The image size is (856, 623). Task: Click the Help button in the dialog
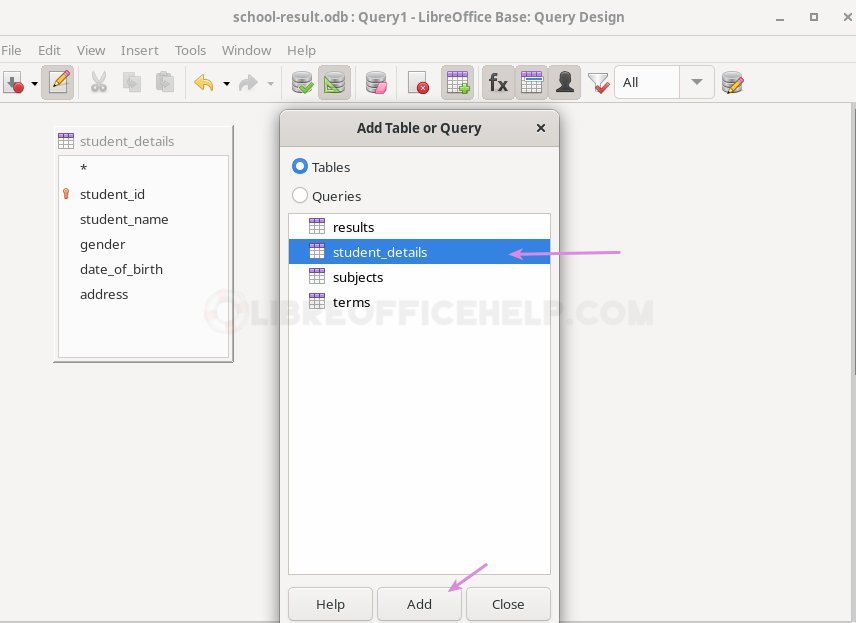click(x=330, y=604)
